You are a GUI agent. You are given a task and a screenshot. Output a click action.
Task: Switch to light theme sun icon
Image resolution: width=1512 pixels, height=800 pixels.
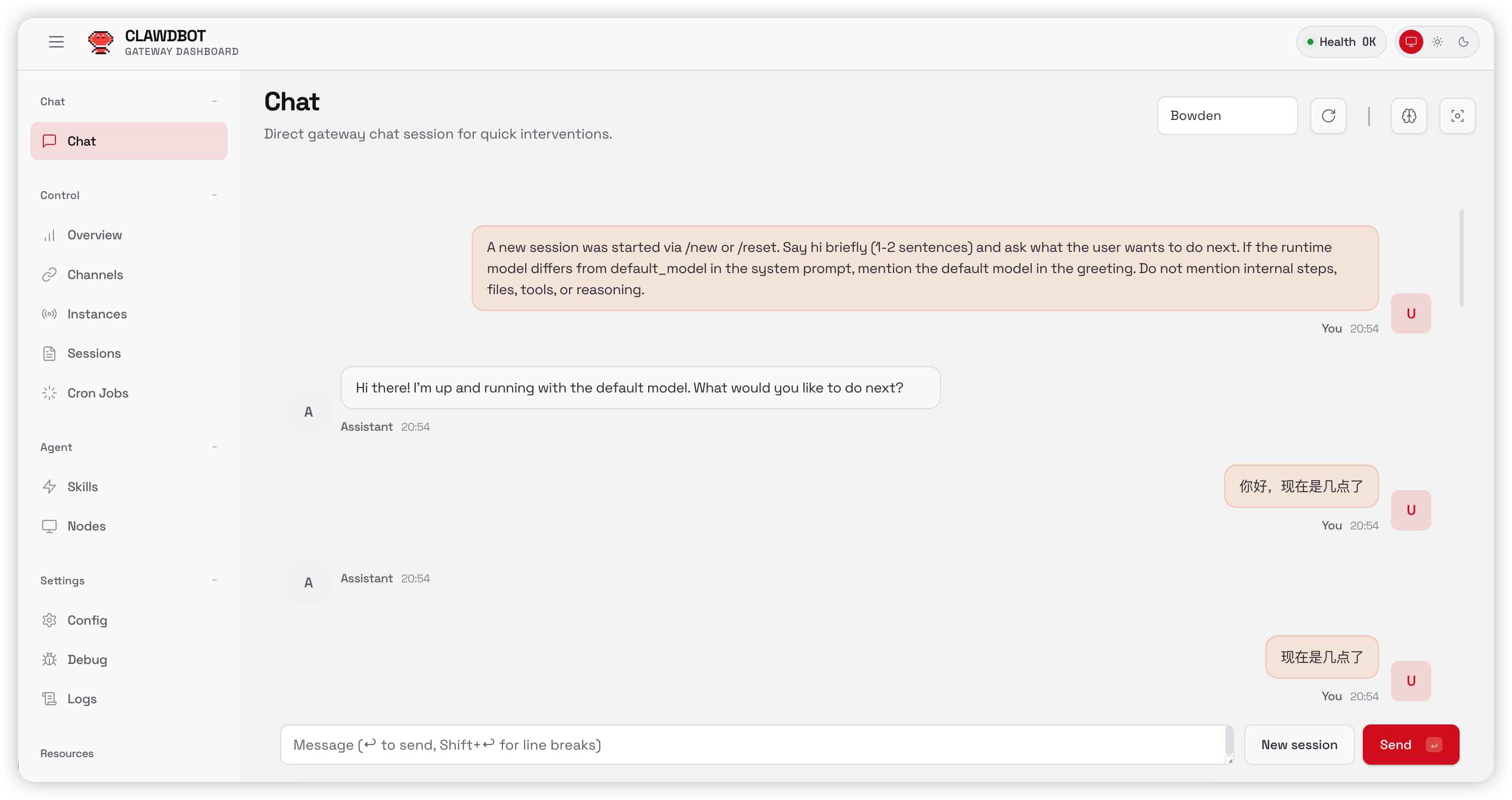(1437, 42)
